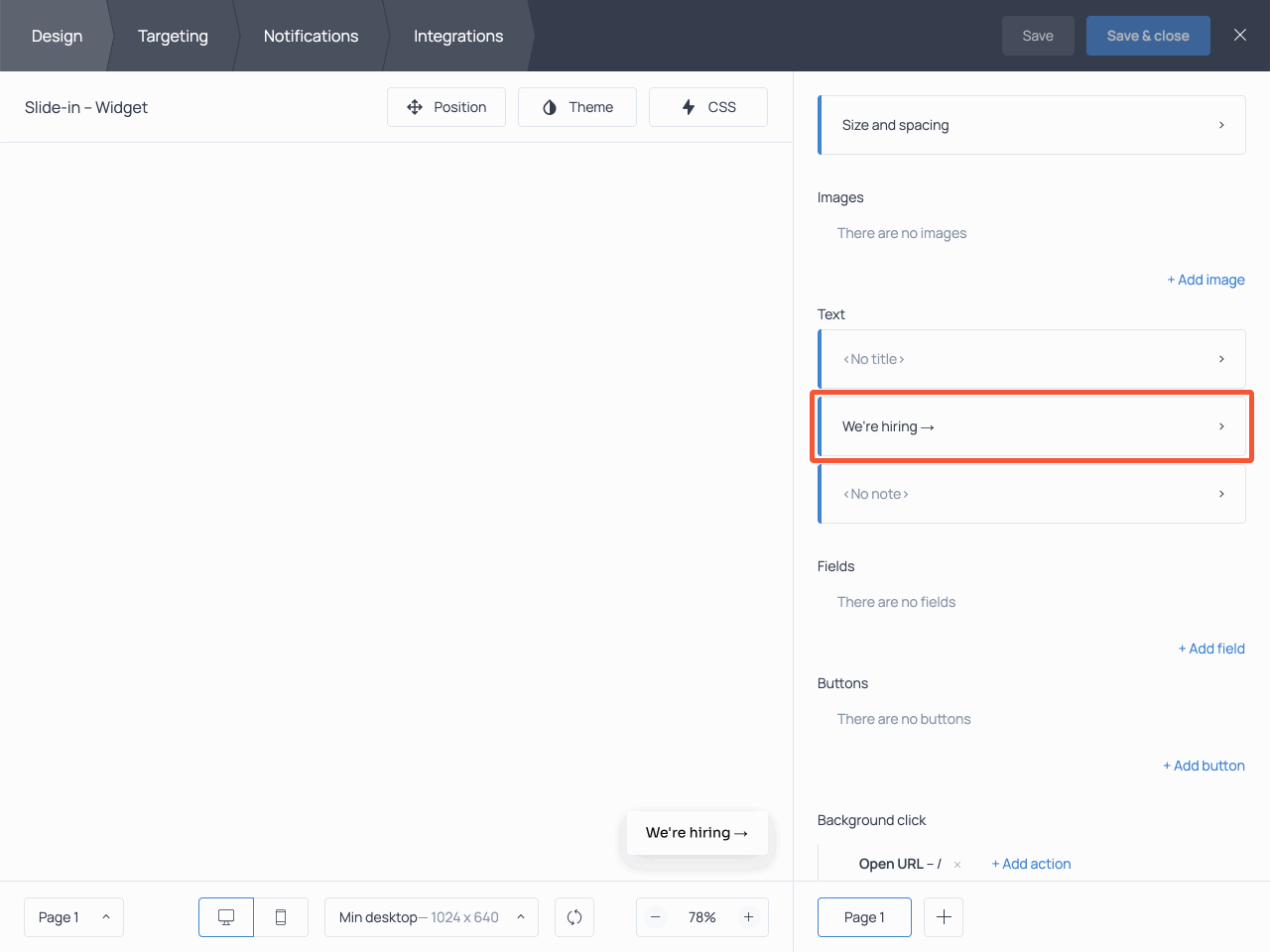Open the Notifications tab
1270x952 pixels.
[x=311, y=36]
